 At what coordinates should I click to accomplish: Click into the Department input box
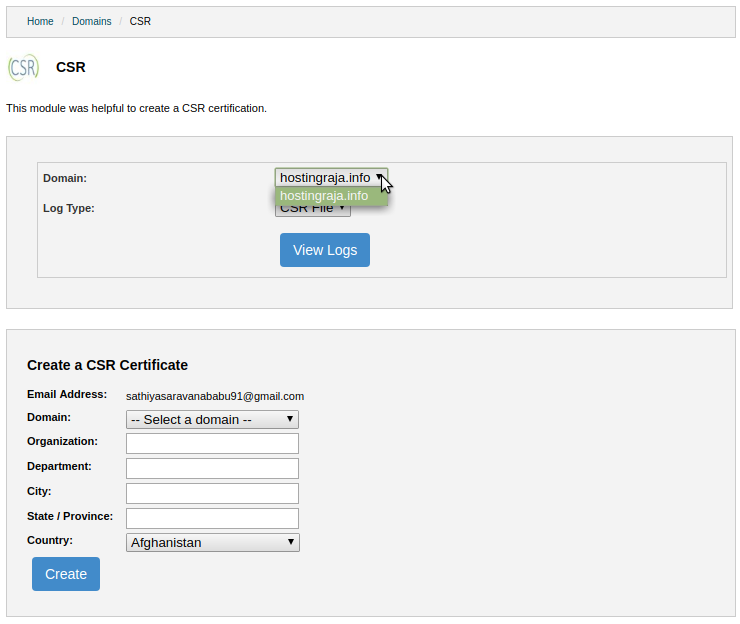(212, 468)
